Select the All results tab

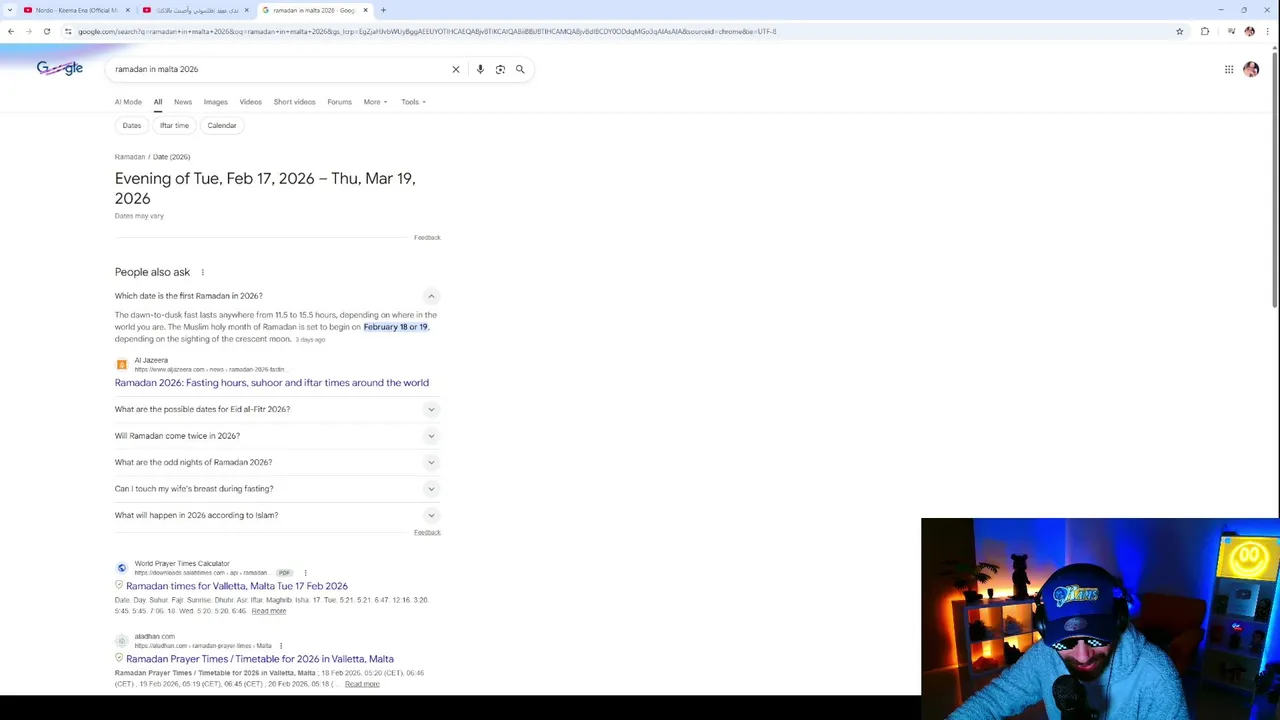coord(157,102)
